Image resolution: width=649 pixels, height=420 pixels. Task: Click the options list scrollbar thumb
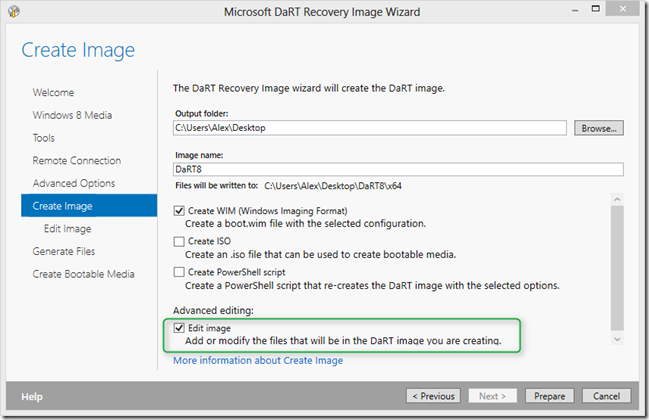tap(617, 268)
